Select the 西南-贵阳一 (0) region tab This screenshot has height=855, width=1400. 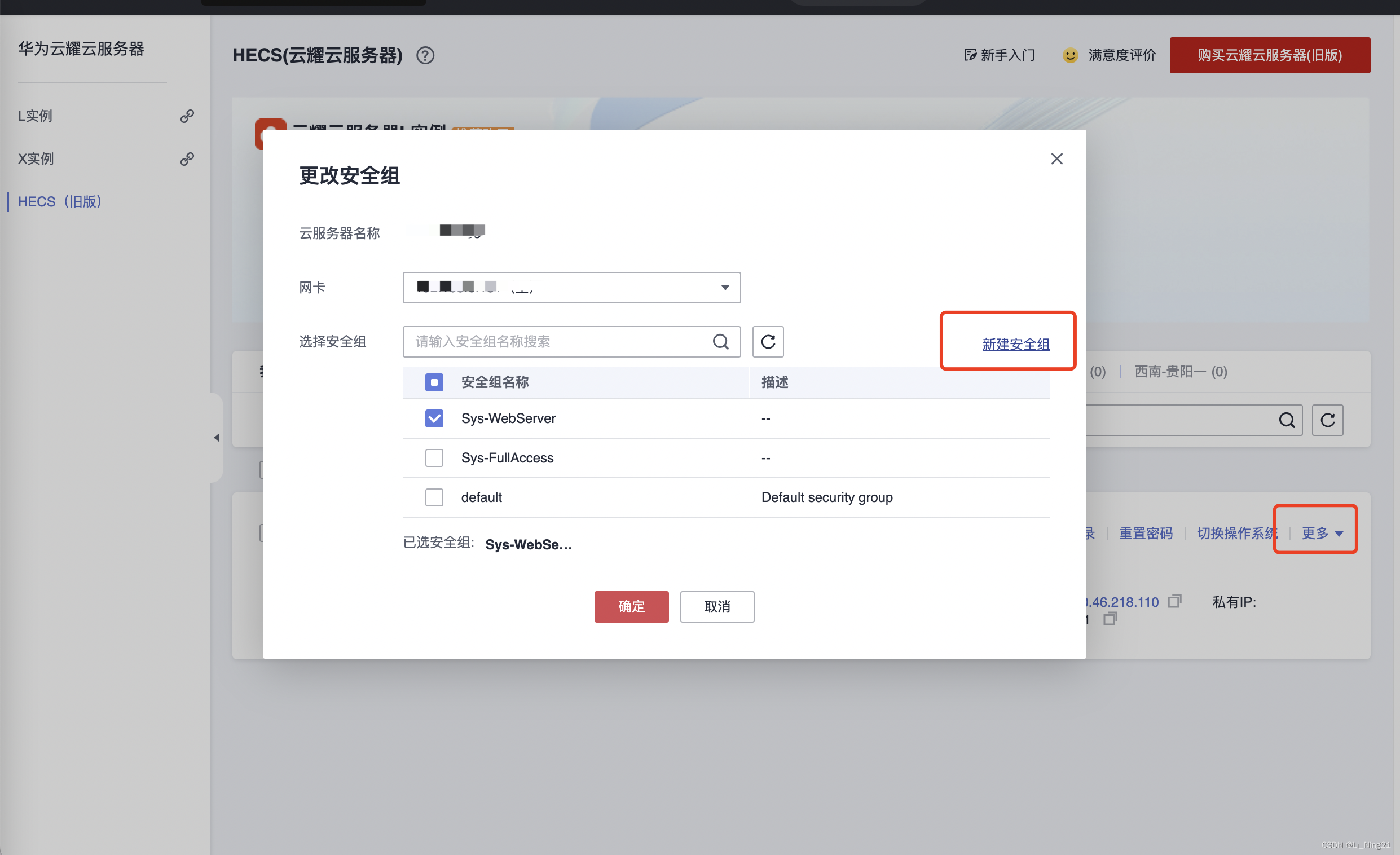1181,372
